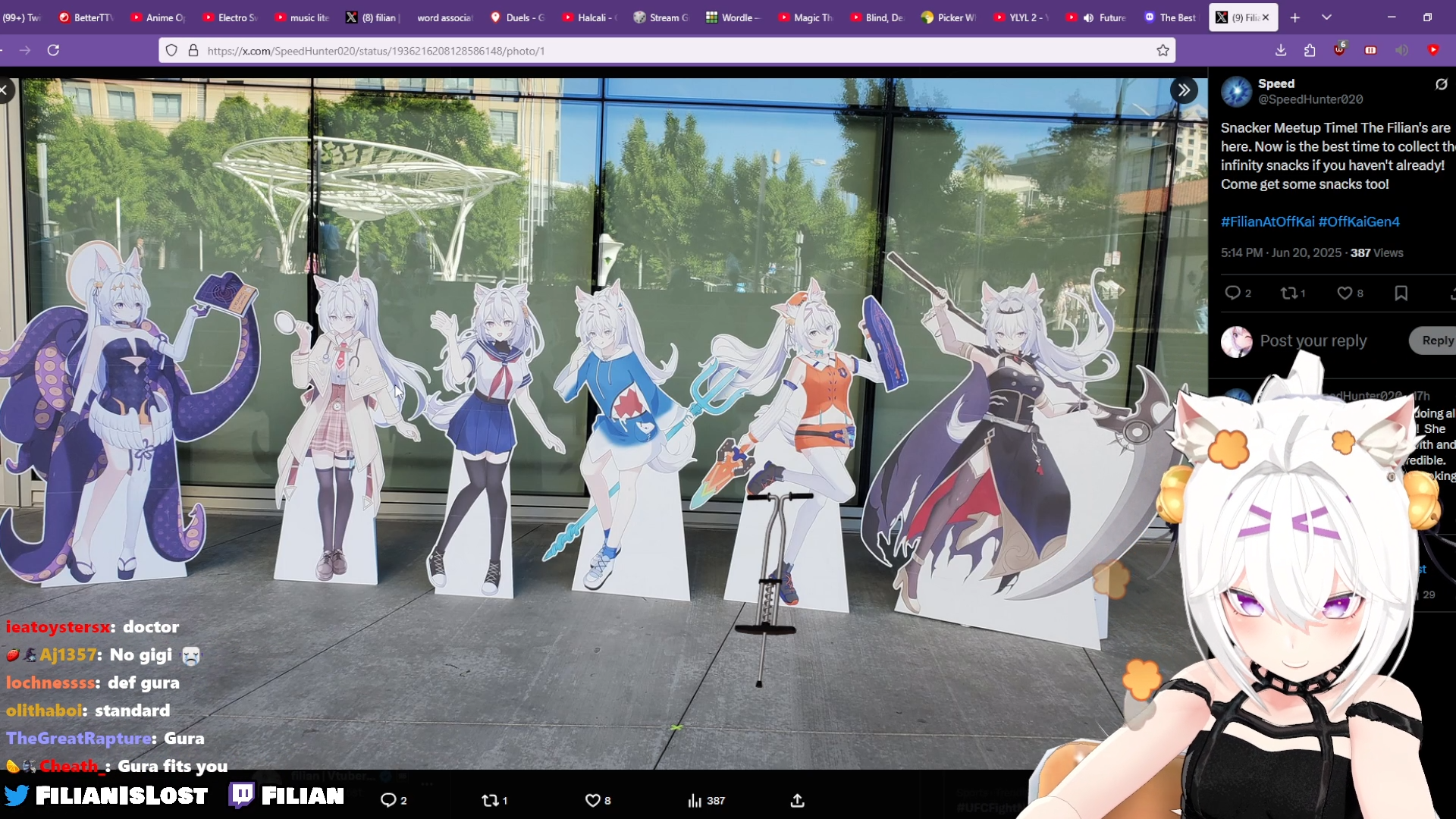The height and width of the screenshot is (819, 1456).
Task: Repost the tweet from the side panel
Action: click(x=1288, y=293)
